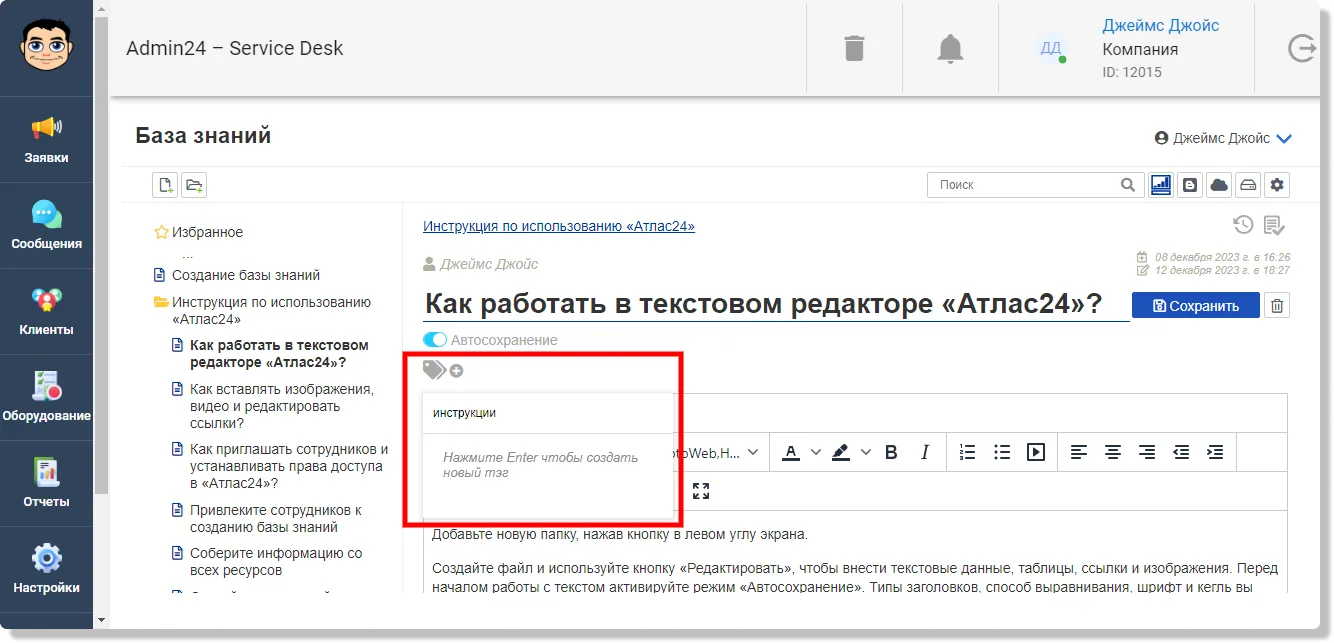Viewport: 1334px width, 643px height.
Task: View the article version history clock icon
Action: pyautogui.click(x=1243, y=225)
